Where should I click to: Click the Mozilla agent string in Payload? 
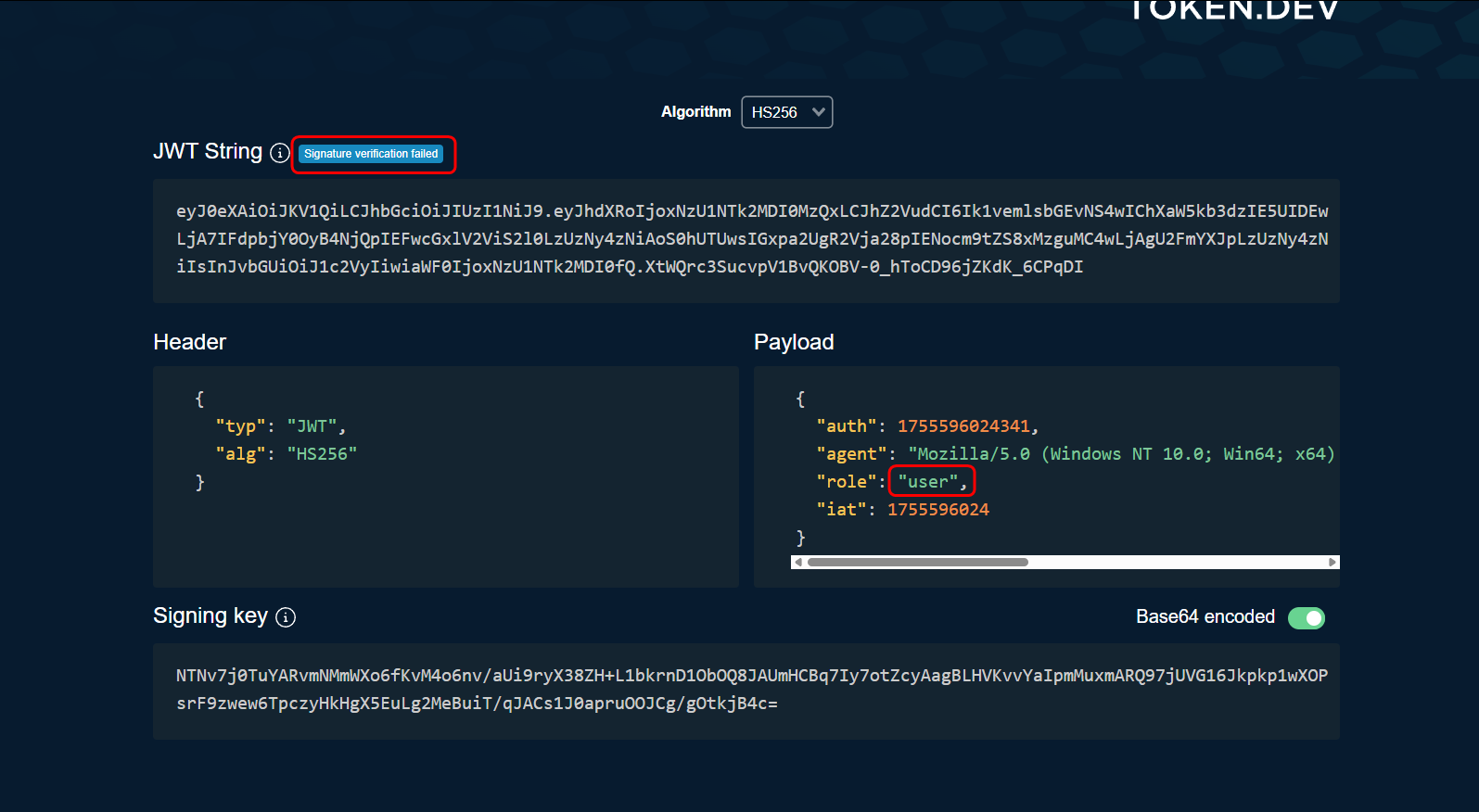(1120, 454)
